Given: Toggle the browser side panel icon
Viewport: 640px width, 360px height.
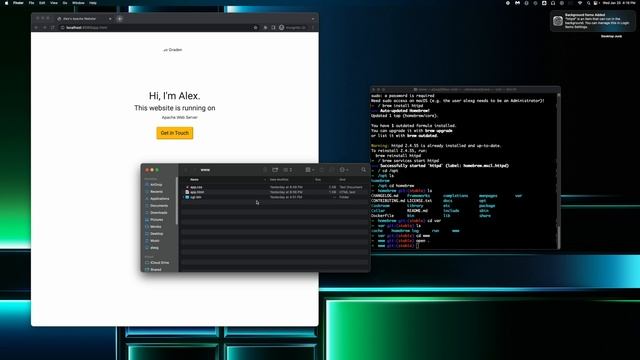Looking at the screenshot, I should [273, 28].
